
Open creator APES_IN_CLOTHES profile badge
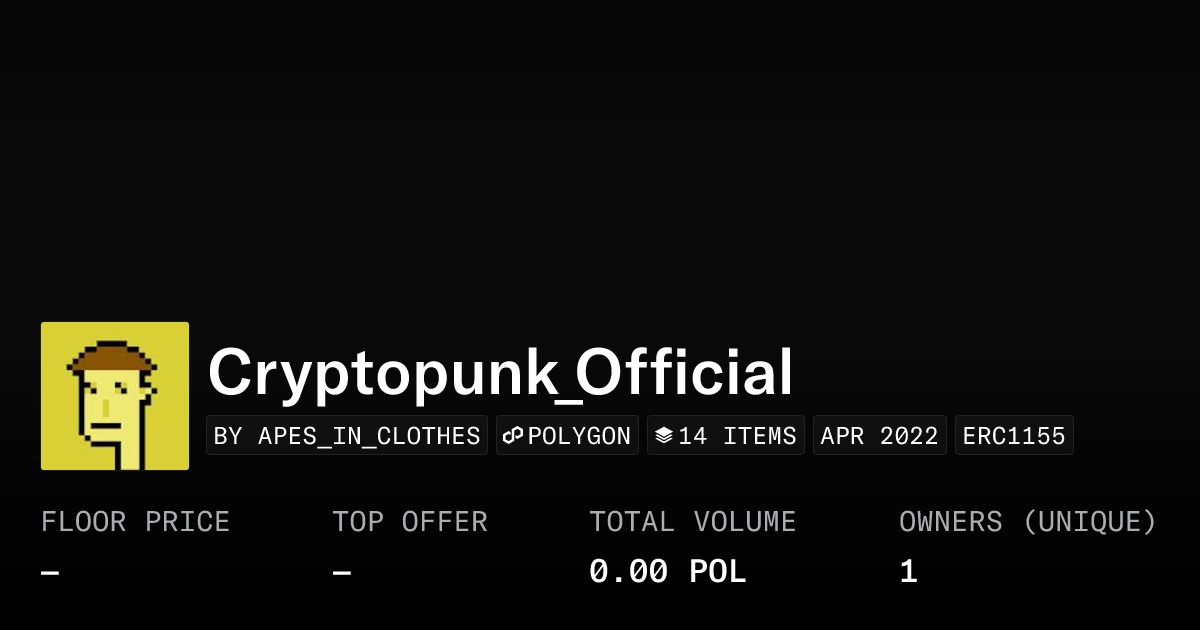pos(347,436)
